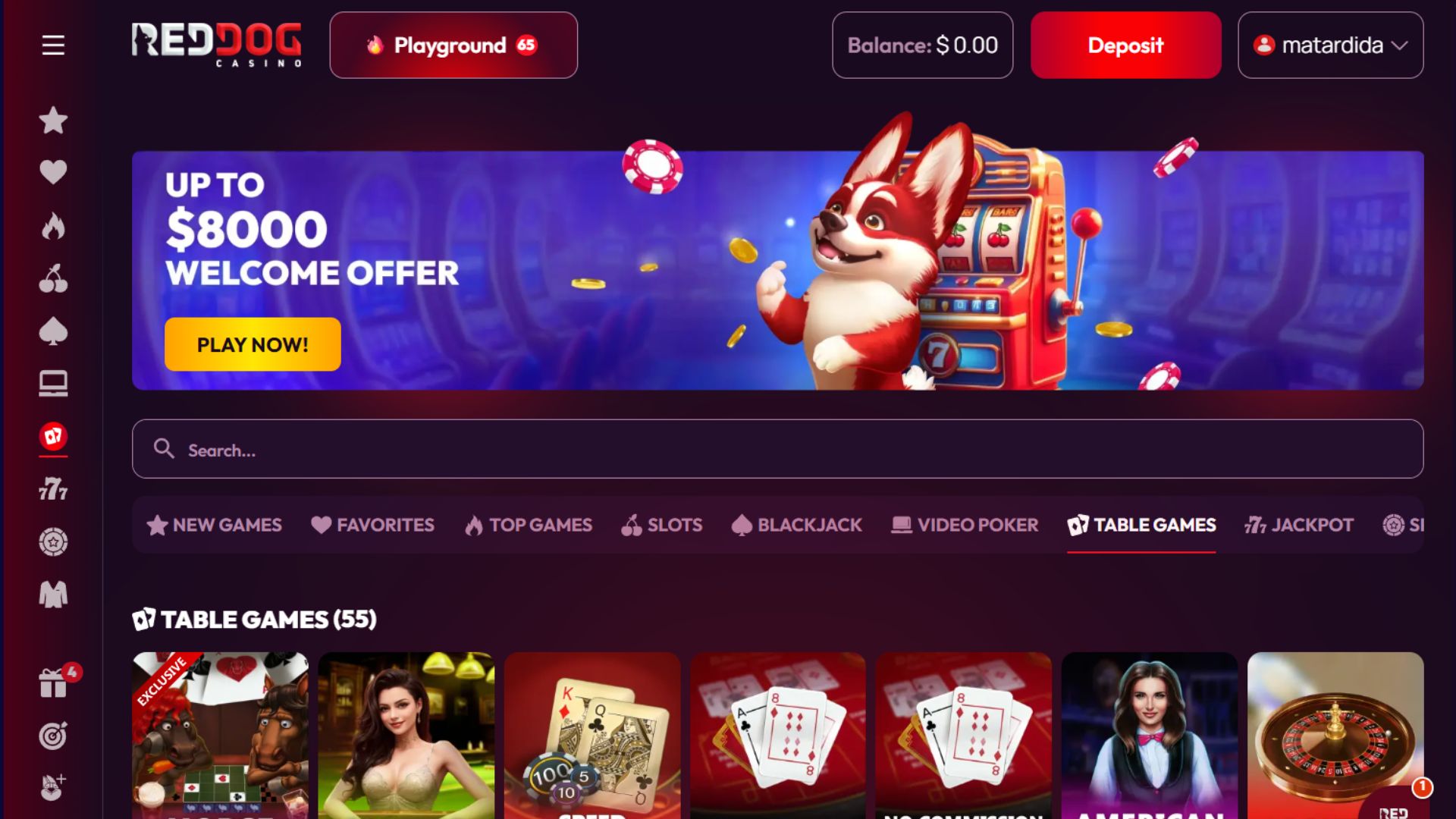Screen dimensions: 1456x819
Task: Select the target icon in sidebar
Action: 53,736
